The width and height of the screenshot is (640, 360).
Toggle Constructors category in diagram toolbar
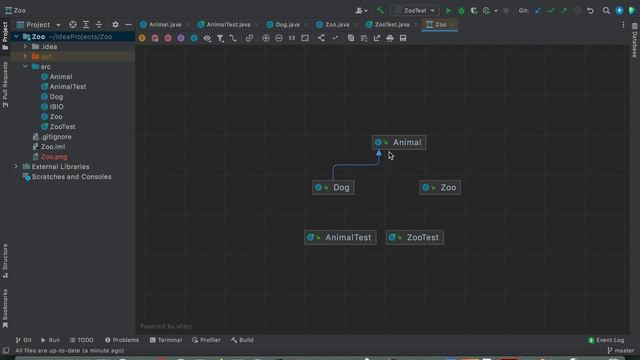coord(155,38)
